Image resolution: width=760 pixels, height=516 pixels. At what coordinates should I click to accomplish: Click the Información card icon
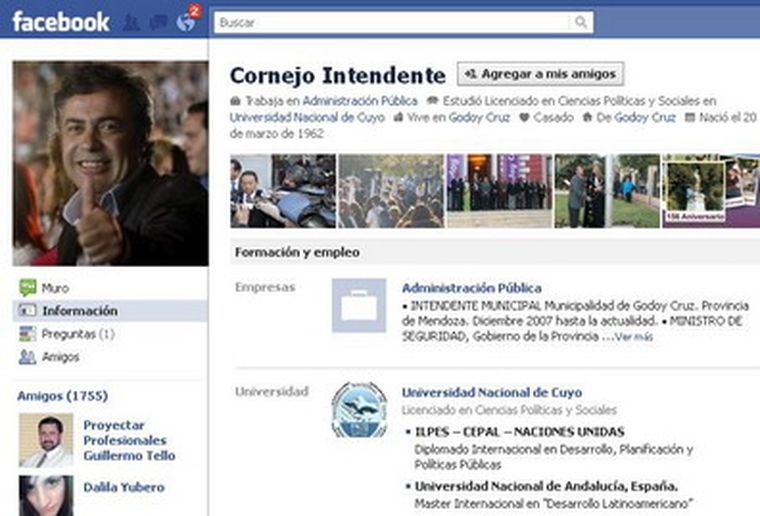click(x=27, y=311)
